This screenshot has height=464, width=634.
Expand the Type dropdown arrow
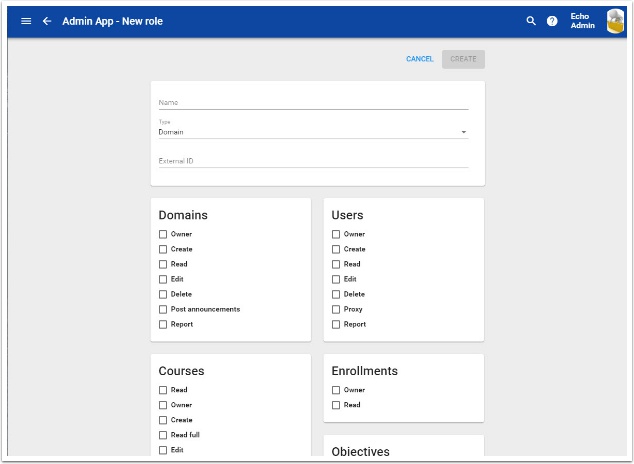pos(463,132)
